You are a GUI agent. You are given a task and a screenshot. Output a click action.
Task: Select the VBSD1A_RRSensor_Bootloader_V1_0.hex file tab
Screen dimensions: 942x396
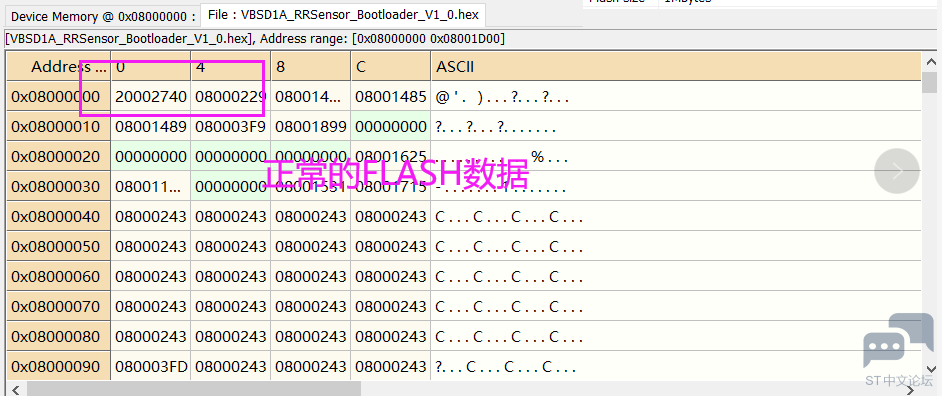(344, 14)
